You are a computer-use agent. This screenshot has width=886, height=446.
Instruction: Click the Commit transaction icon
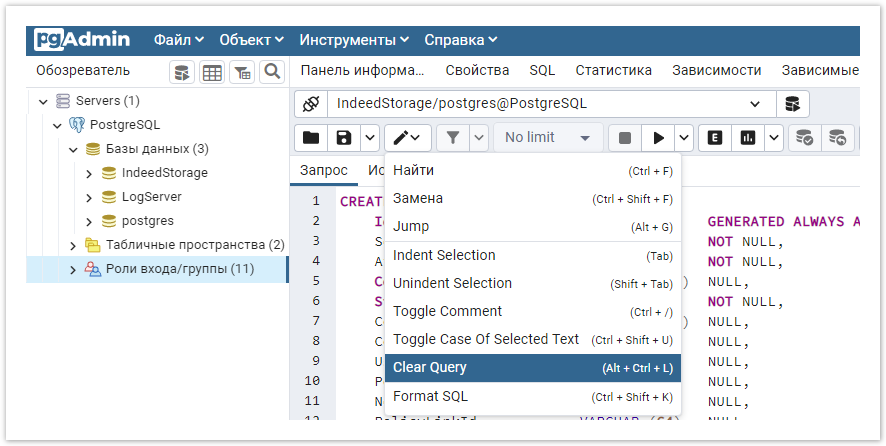[x=803, y=137]
